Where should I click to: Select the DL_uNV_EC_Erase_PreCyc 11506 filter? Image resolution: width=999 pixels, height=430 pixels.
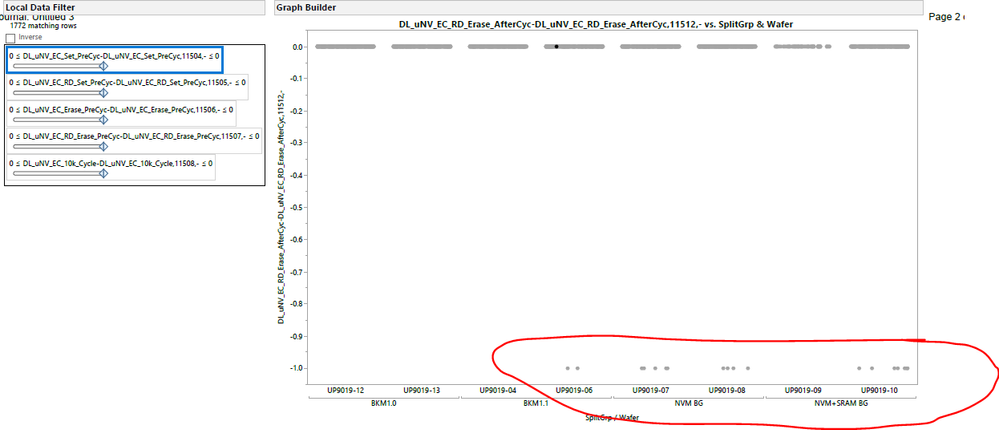coord(121,113)
